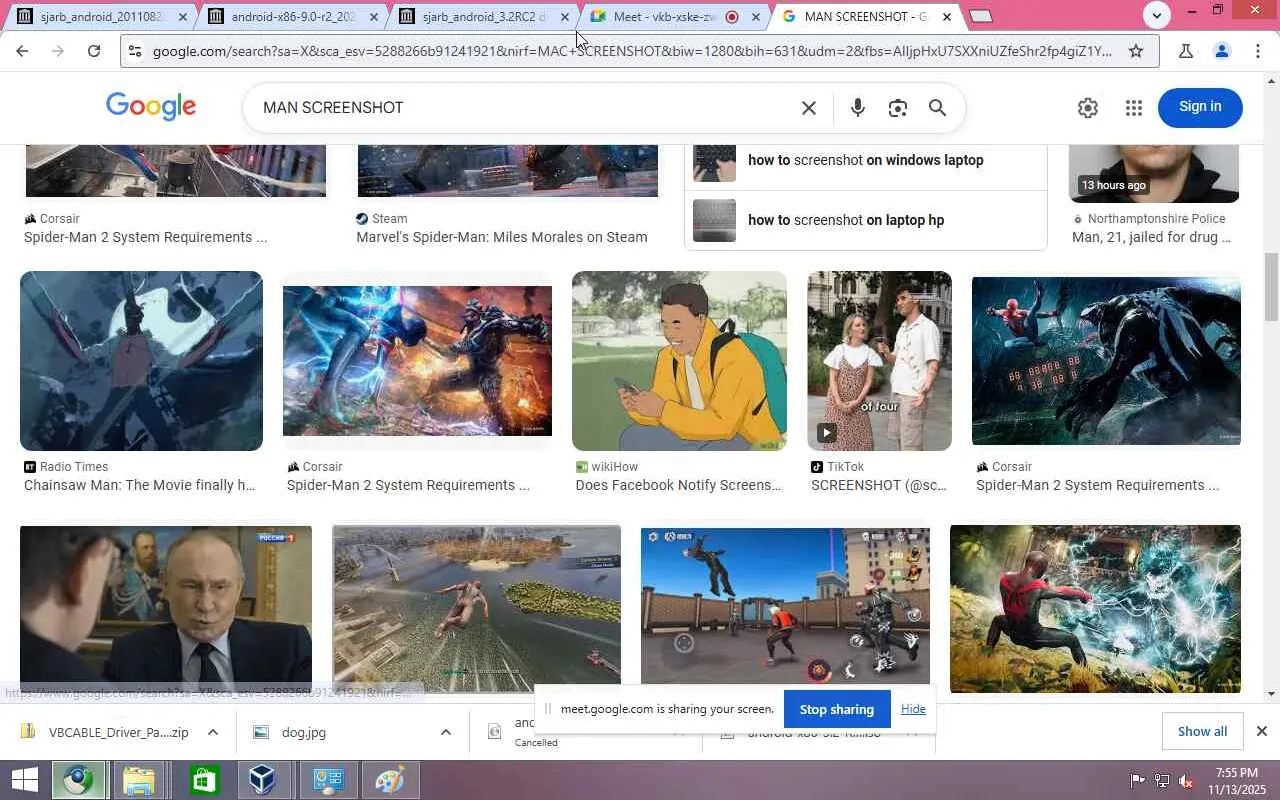Launch the Store app from taskbar
Screen dimensions: 1280x800
pyautogui.click(x=204, y=780)
